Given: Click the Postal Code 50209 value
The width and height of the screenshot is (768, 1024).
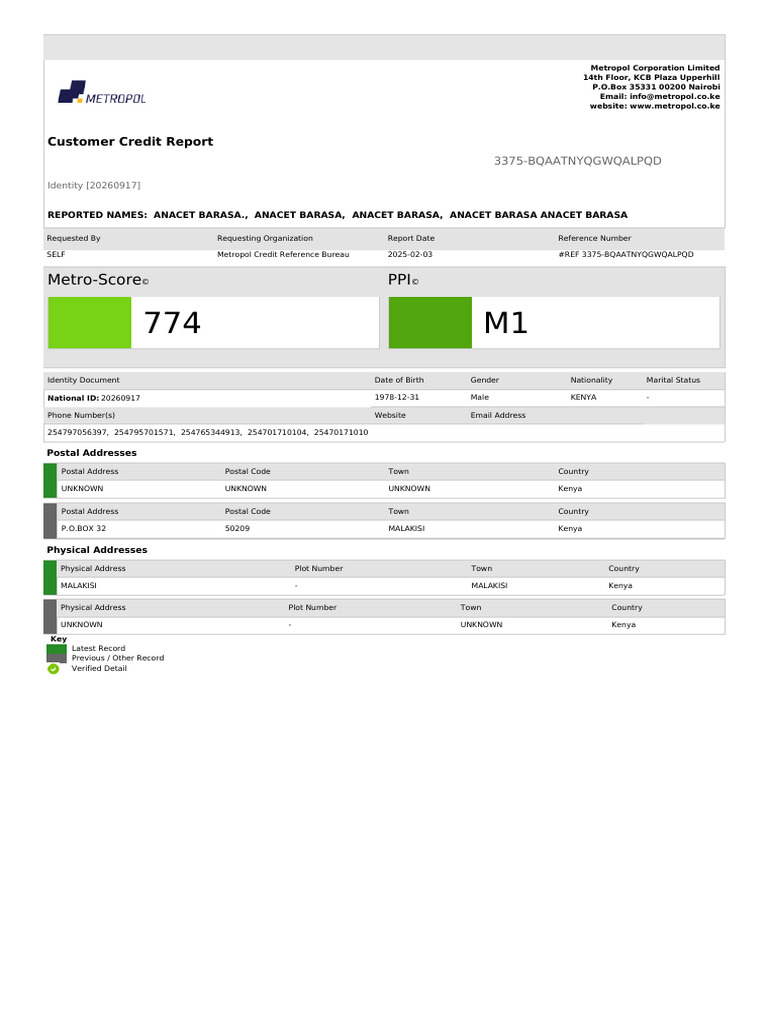Looking at the screenshot, I should click(x=237, y=528).
